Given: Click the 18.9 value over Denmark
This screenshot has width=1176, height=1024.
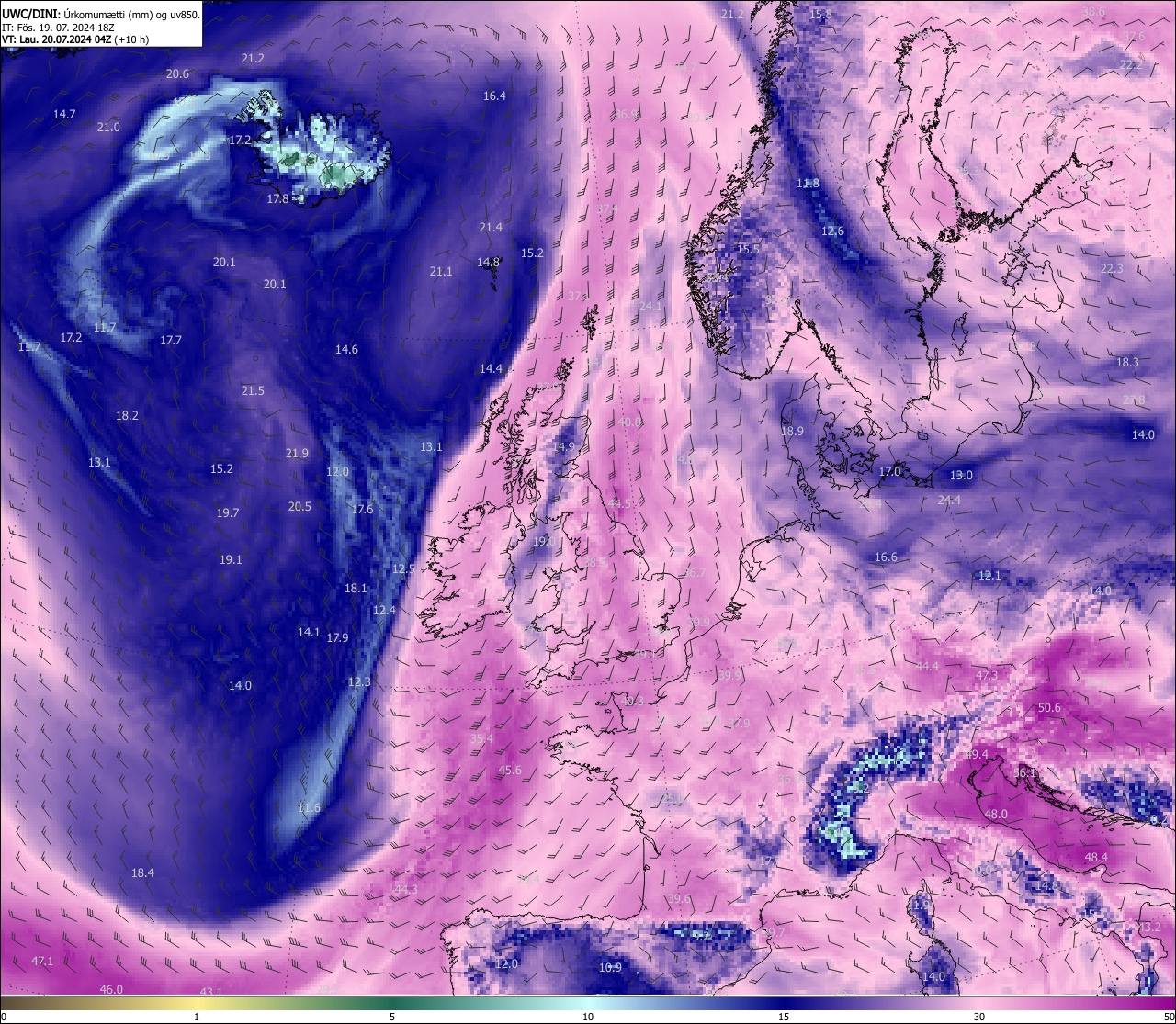Looking at the screenshot, I should [x=792, y=432].
